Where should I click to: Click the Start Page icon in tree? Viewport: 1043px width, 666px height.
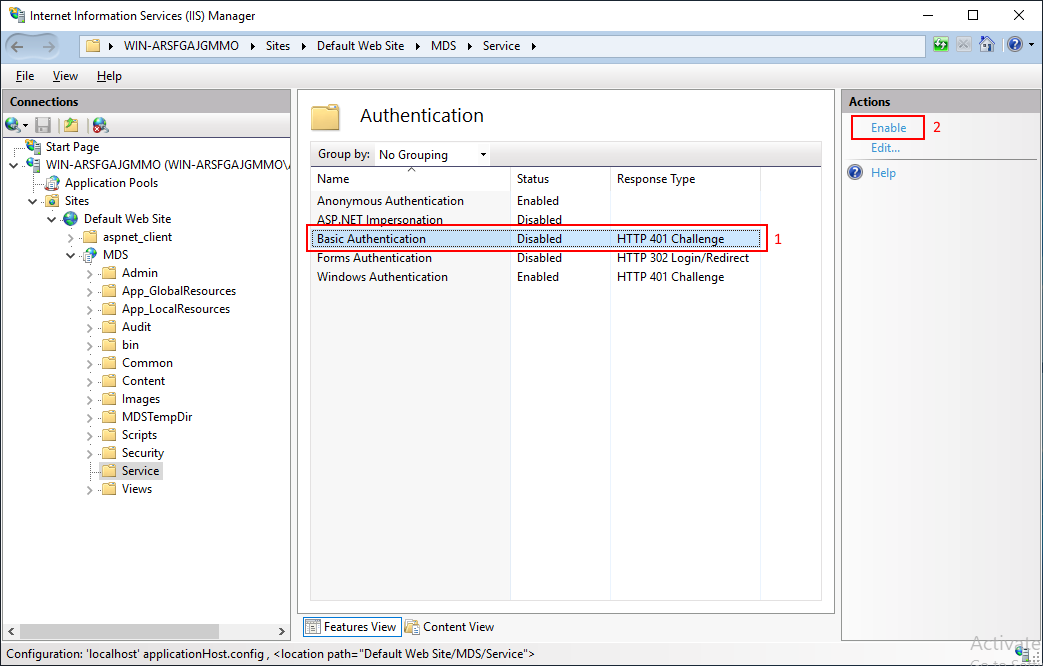tap(33, 146)
